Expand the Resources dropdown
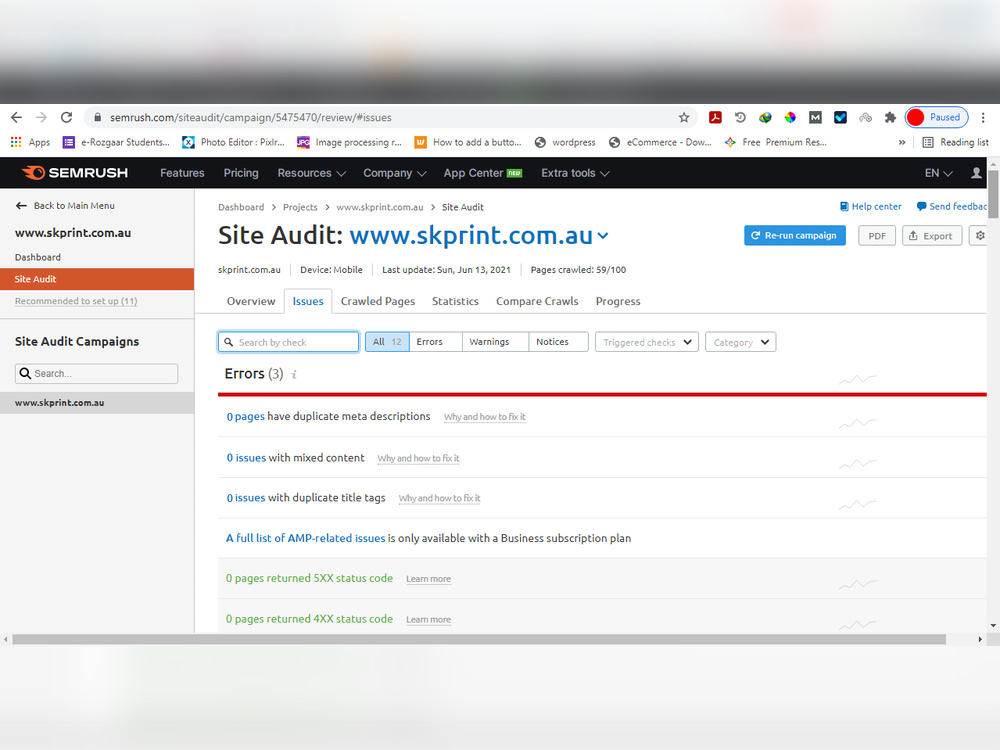Image resolution: width=1000 pixels, height=750 pixels. (311, 173)
